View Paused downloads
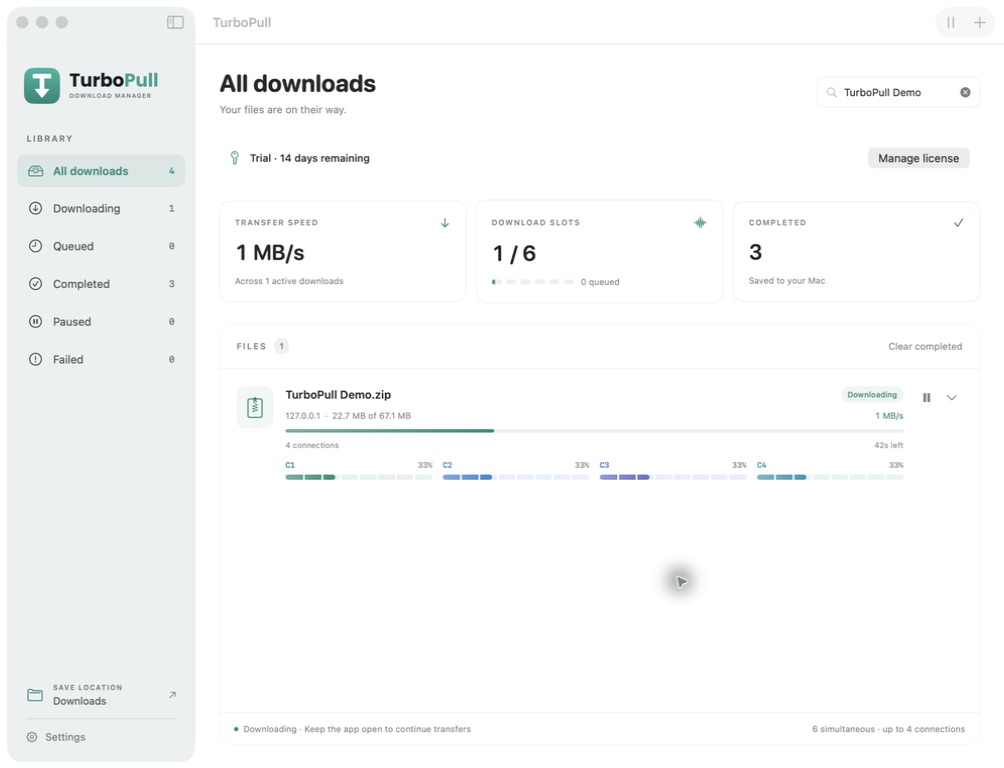 (101, 322)
